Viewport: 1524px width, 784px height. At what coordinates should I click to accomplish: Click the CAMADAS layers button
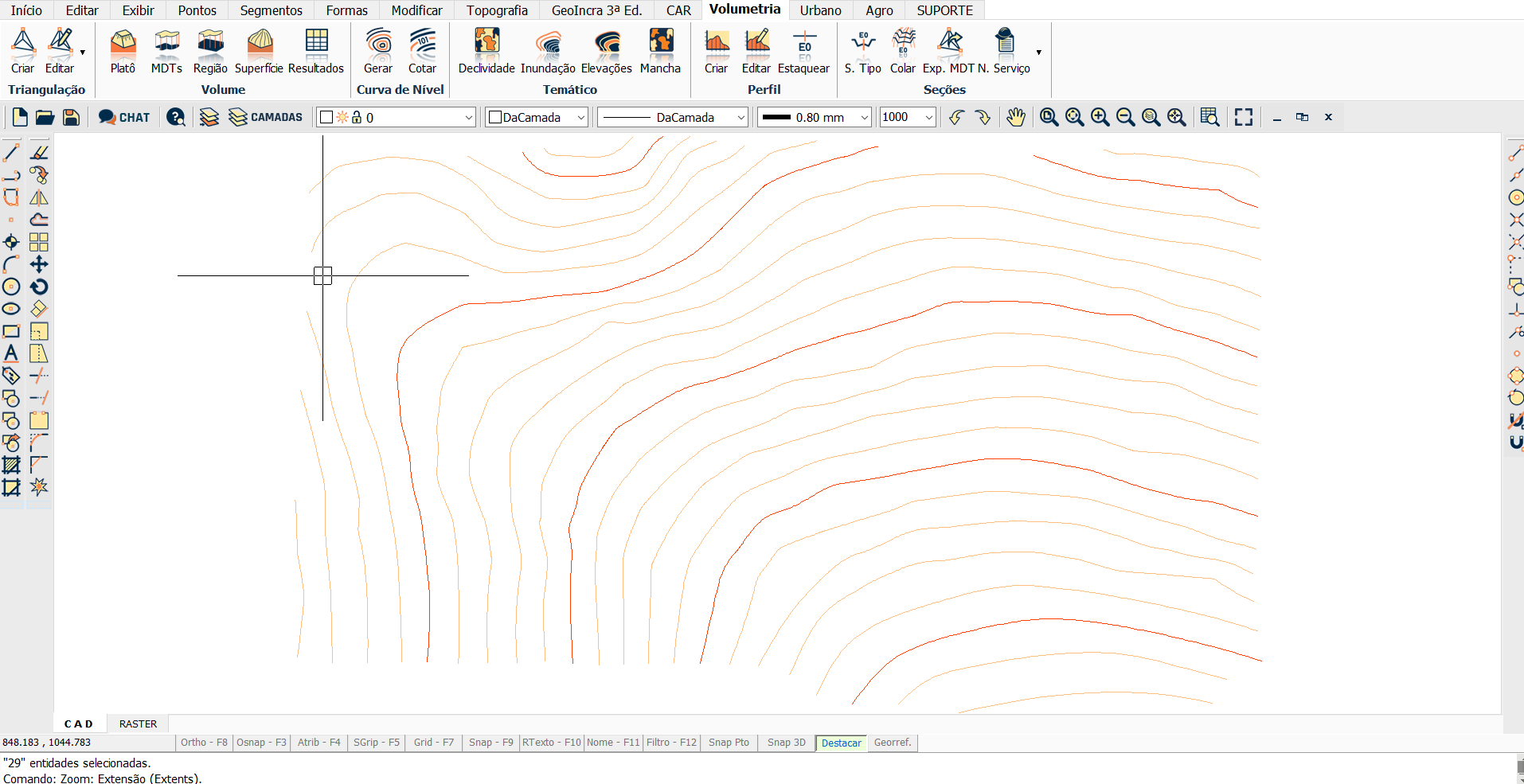point(266,118)
